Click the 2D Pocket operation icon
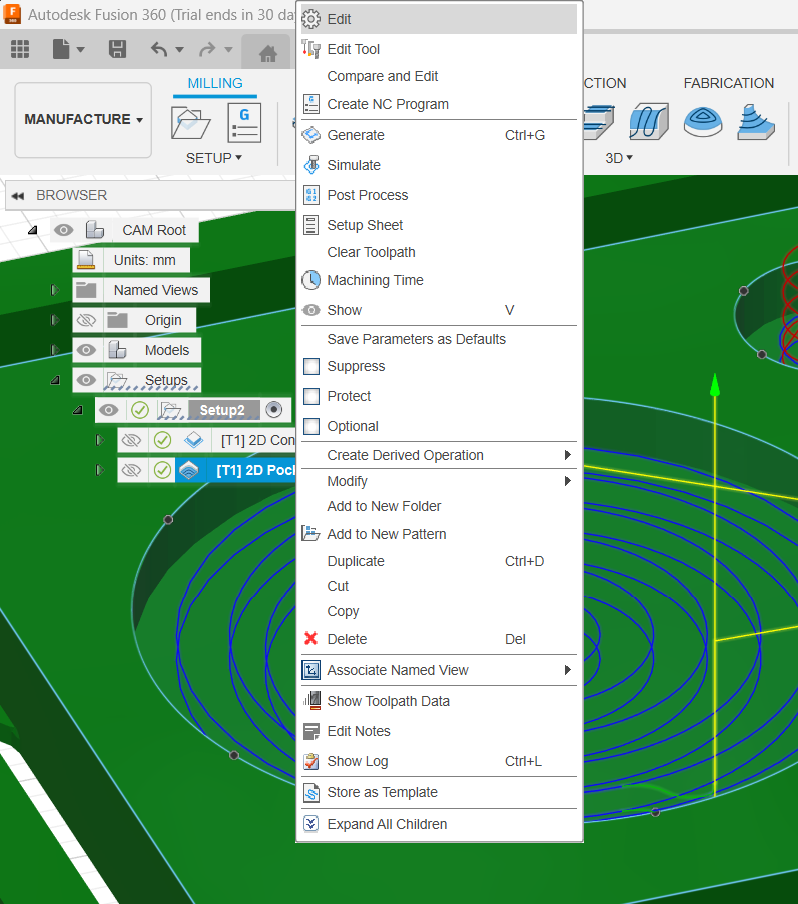This screenshot has width=798, height=904. (x=189, y=470)
